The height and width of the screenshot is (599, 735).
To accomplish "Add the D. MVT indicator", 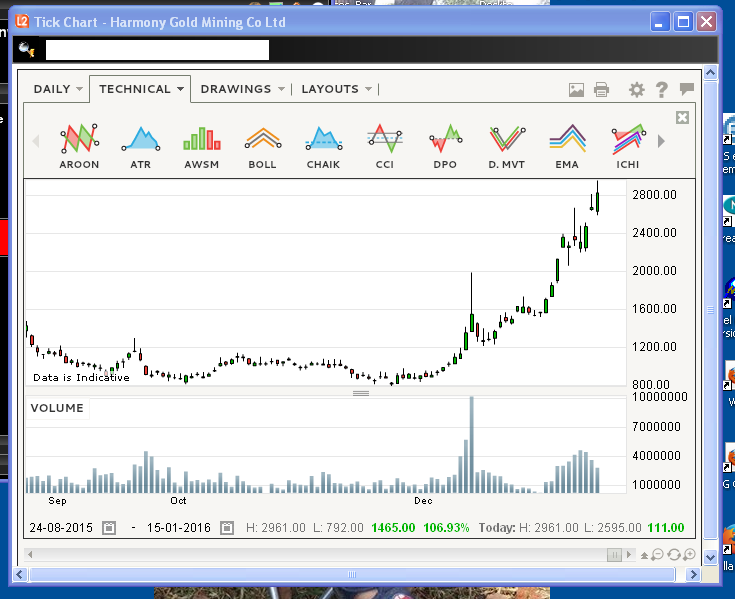I will click(507, 146).
